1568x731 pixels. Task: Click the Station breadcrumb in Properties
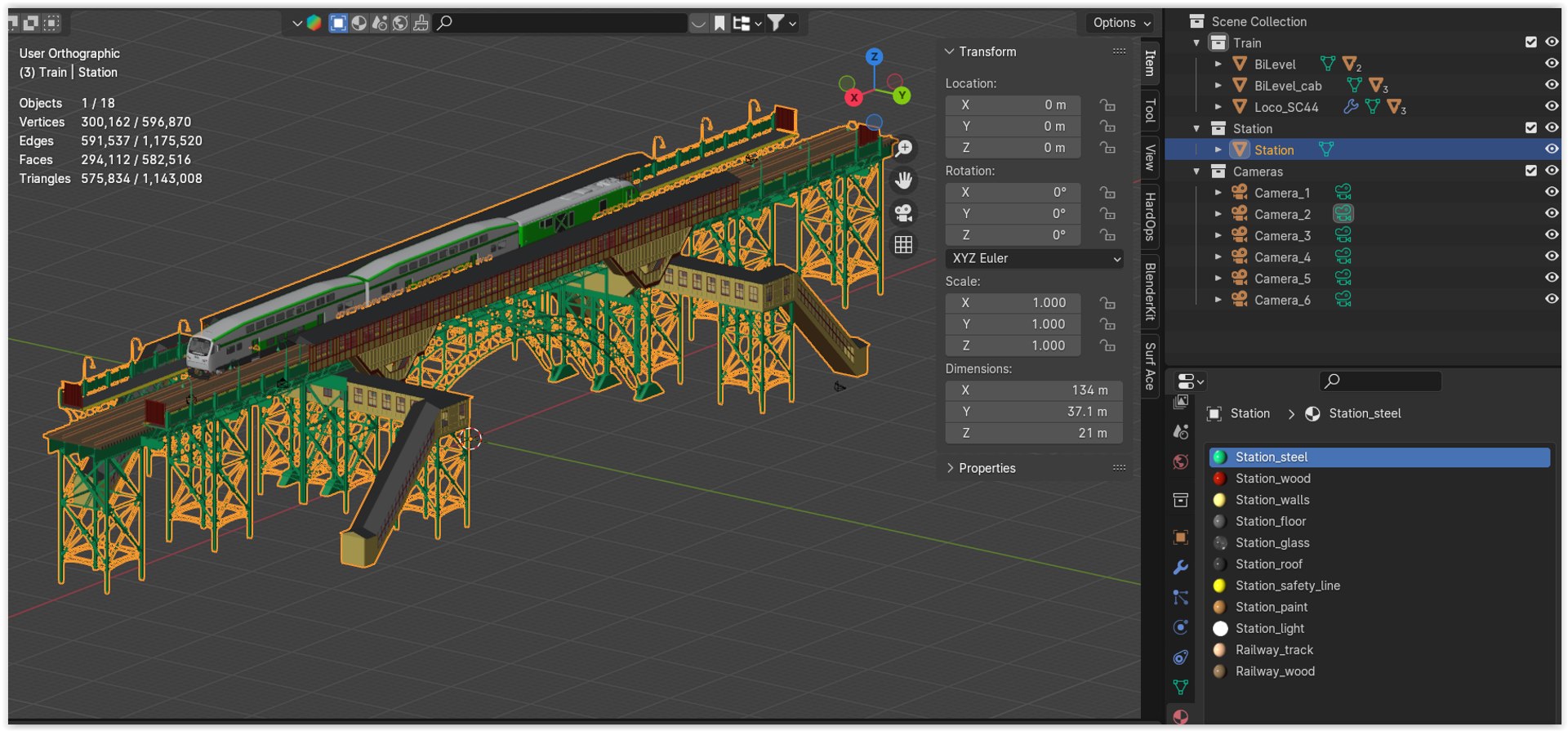tap(1249, 414)
